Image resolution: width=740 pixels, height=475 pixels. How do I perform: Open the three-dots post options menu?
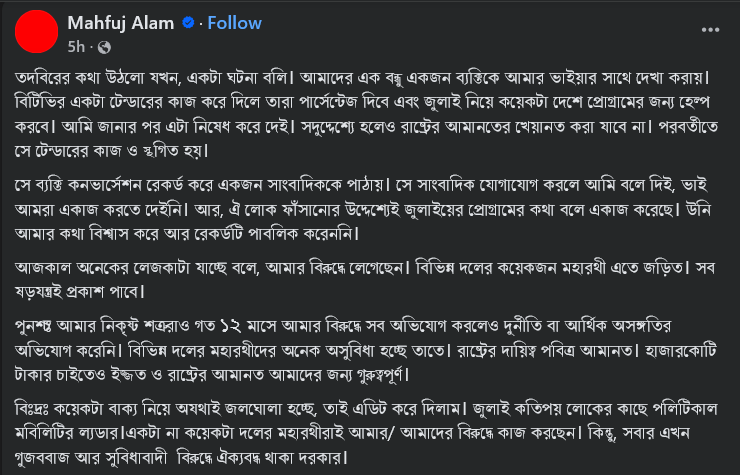pos(710,30)
